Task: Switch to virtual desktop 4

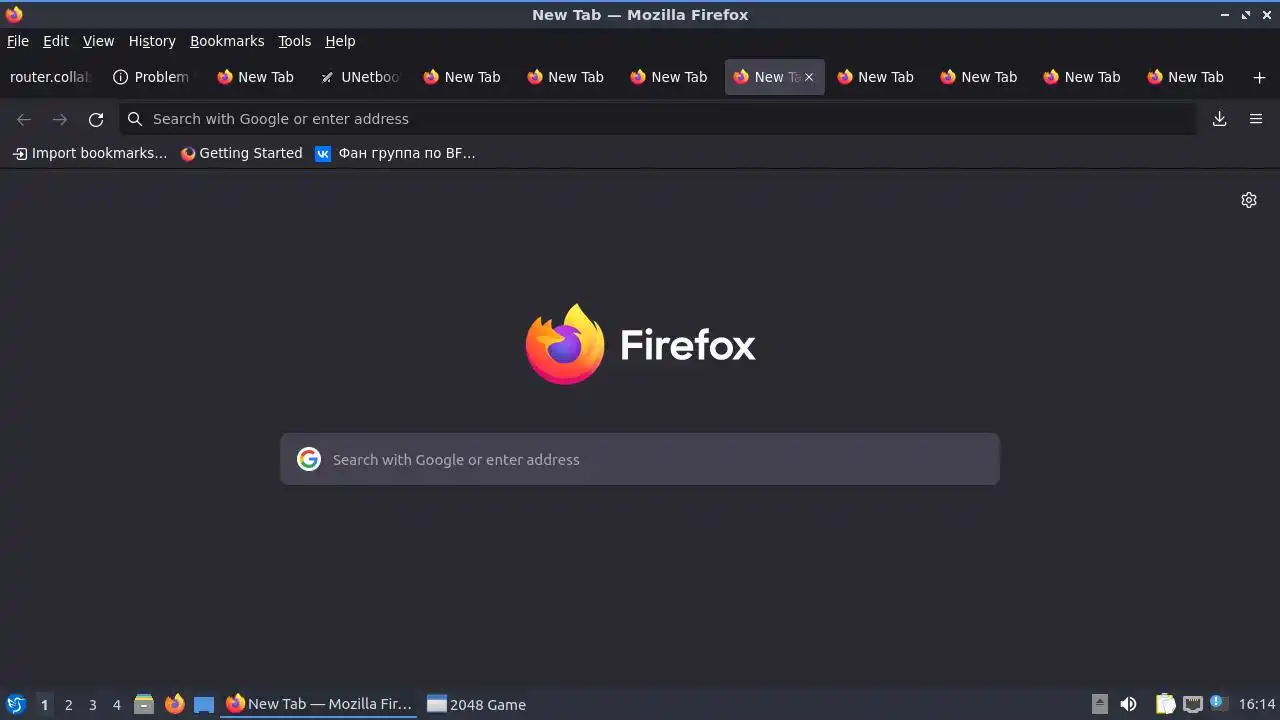Action: point(117,704)
